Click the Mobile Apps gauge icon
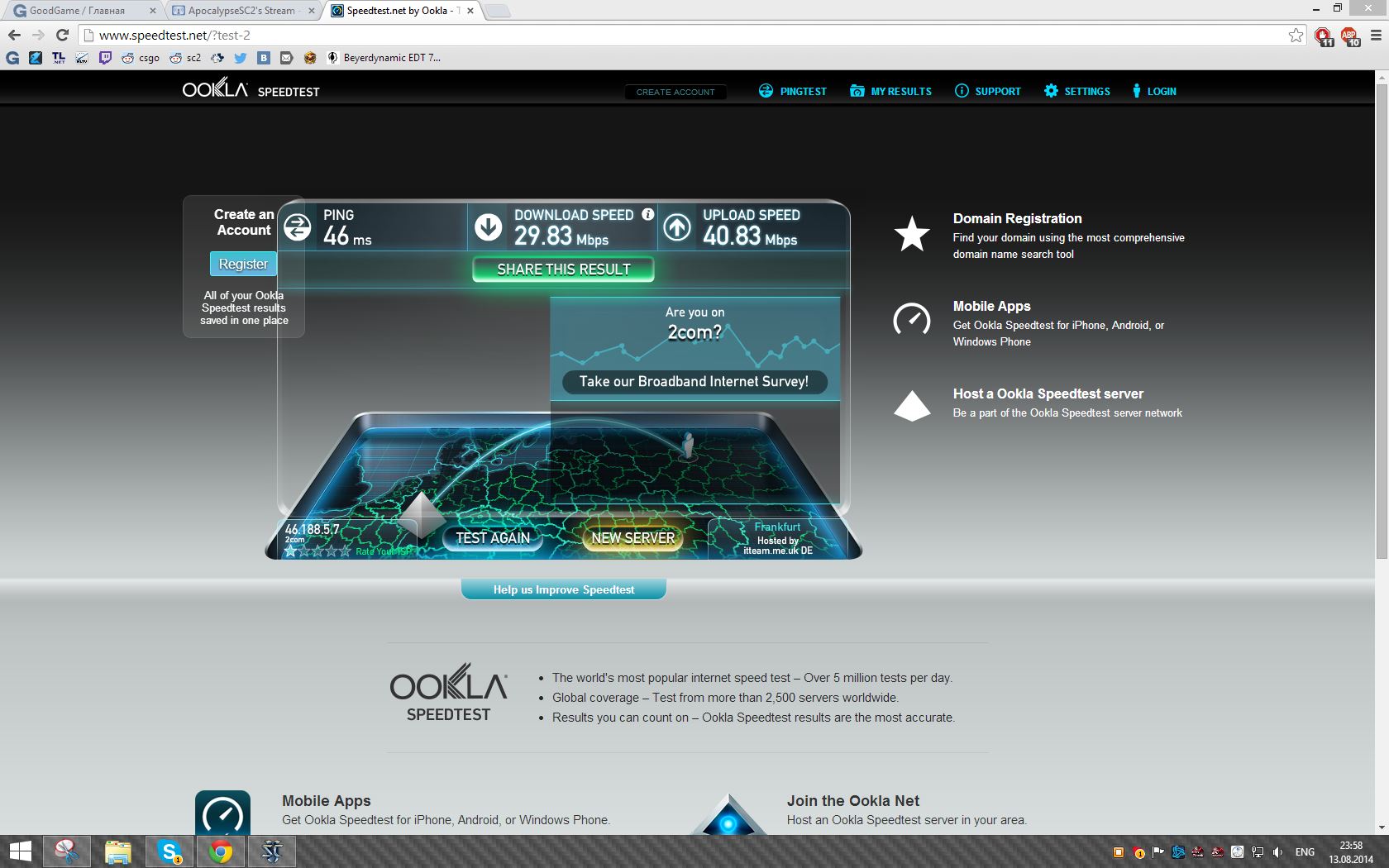Screen dimensions: 1389x868 tap(912, 320)
